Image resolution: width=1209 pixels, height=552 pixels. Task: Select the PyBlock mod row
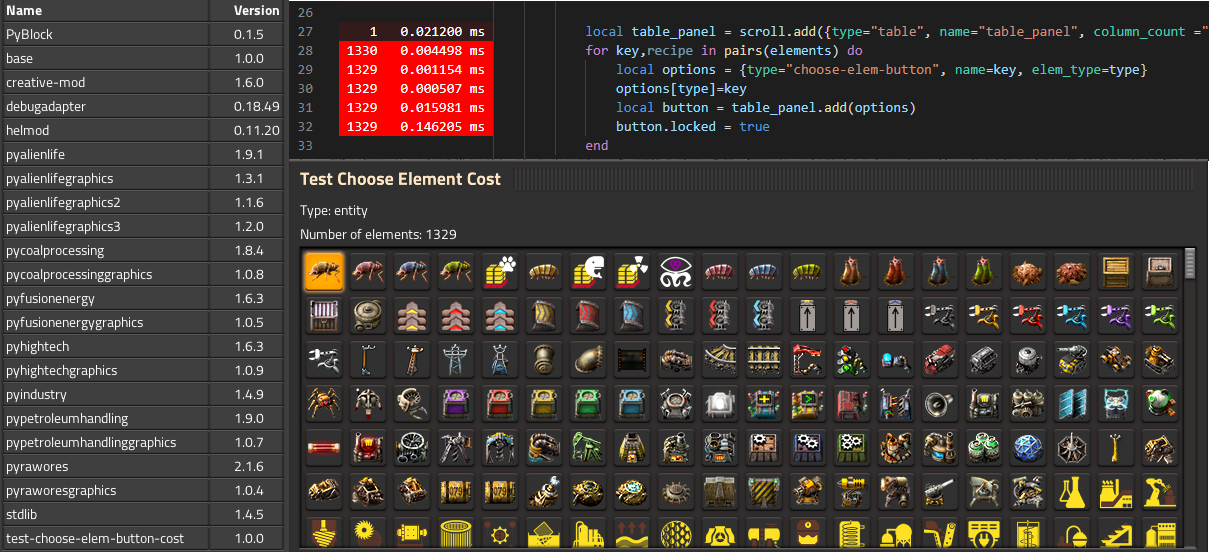pos(142,34)
